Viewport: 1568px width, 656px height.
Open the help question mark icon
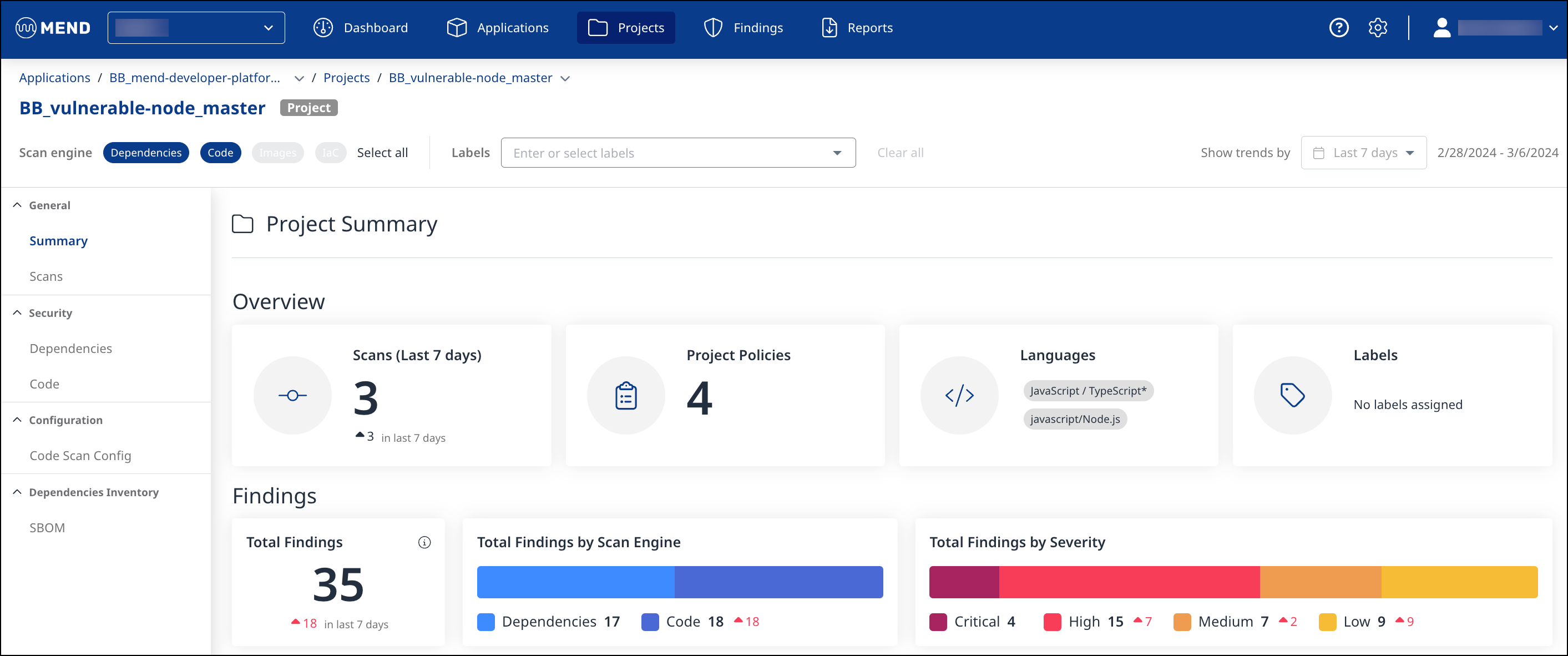tap(1338, 28)
